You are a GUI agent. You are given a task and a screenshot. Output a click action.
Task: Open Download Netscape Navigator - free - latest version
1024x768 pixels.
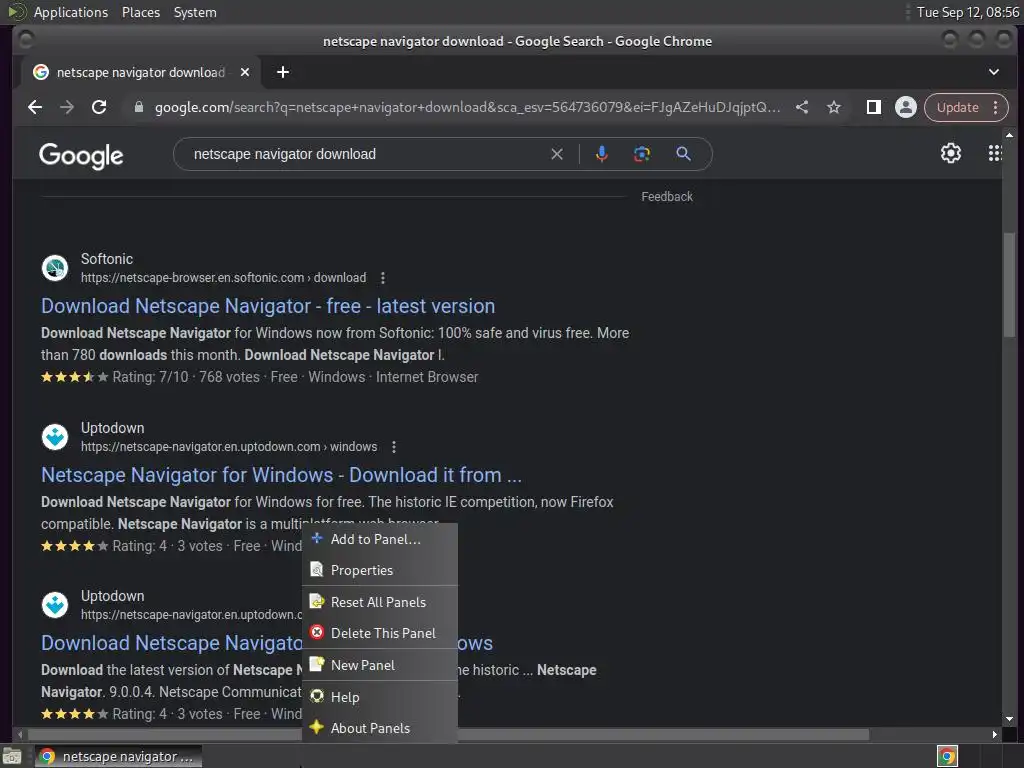[x=268, y=306]
